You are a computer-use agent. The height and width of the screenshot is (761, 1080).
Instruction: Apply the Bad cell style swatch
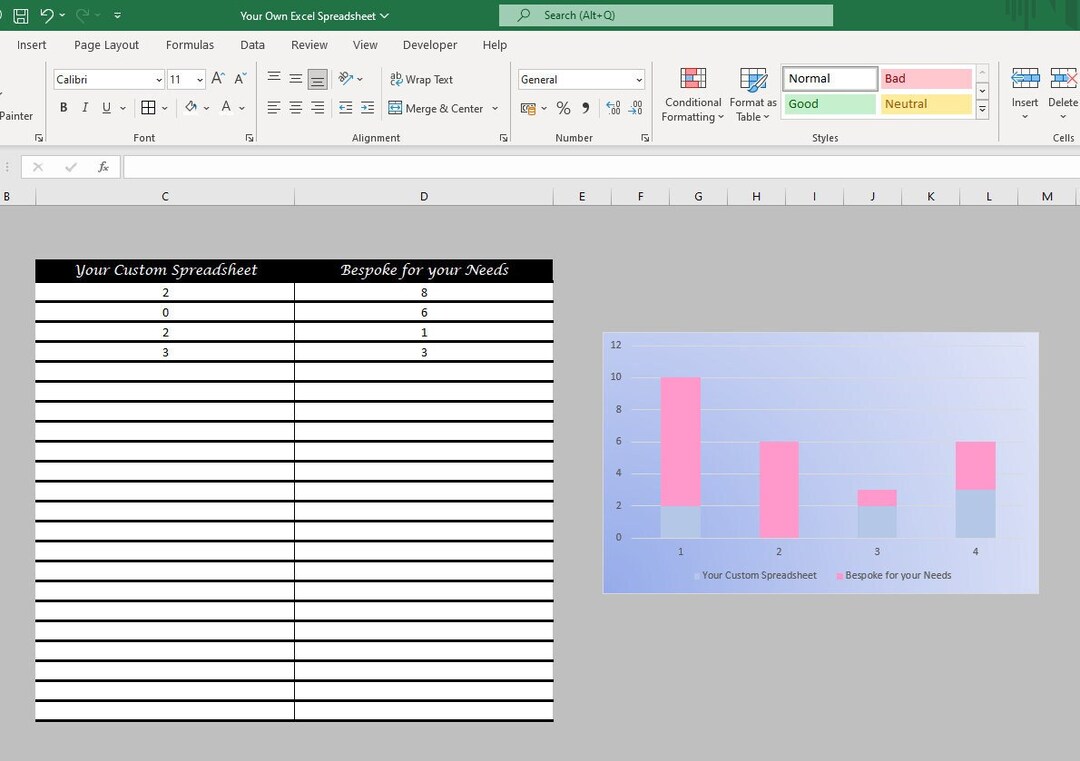click(925, 78)
